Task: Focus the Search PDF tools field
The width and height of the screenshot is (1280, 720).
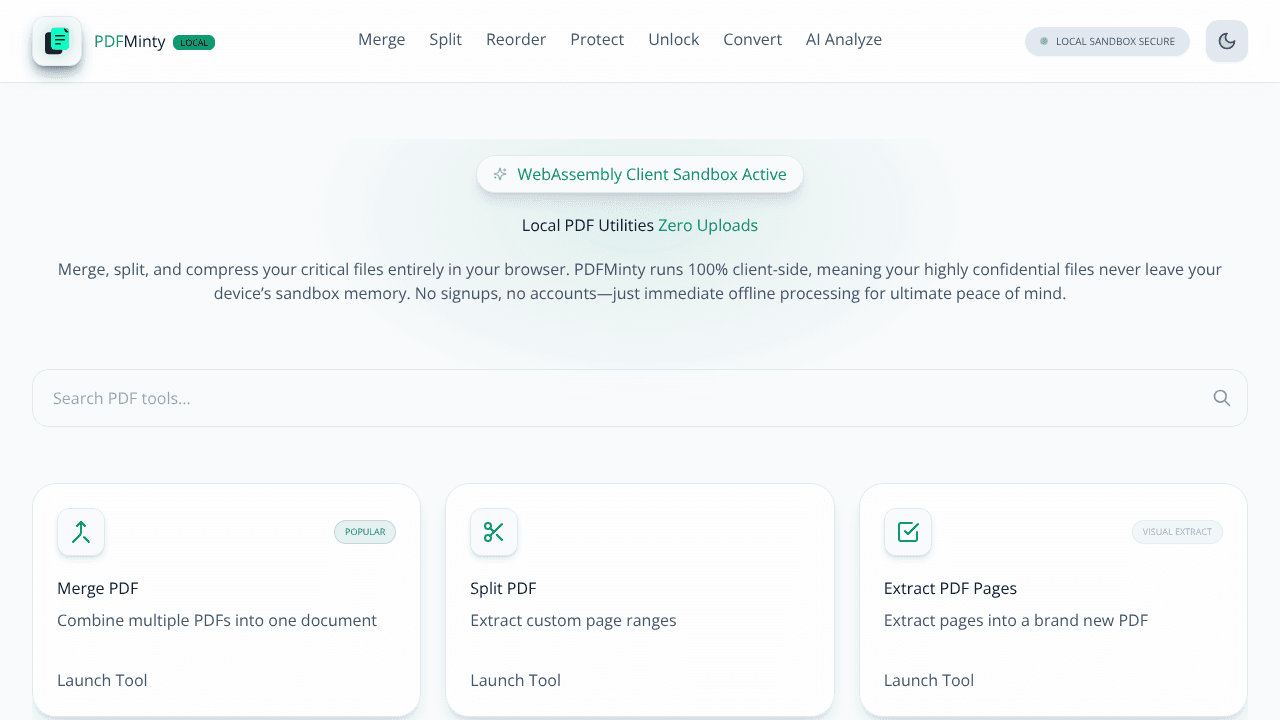Action: [x=640, y=398]
